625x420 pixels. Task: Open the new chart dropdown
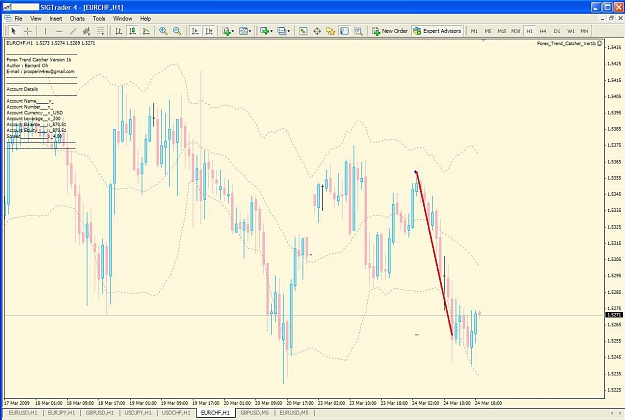click(266, 31)
